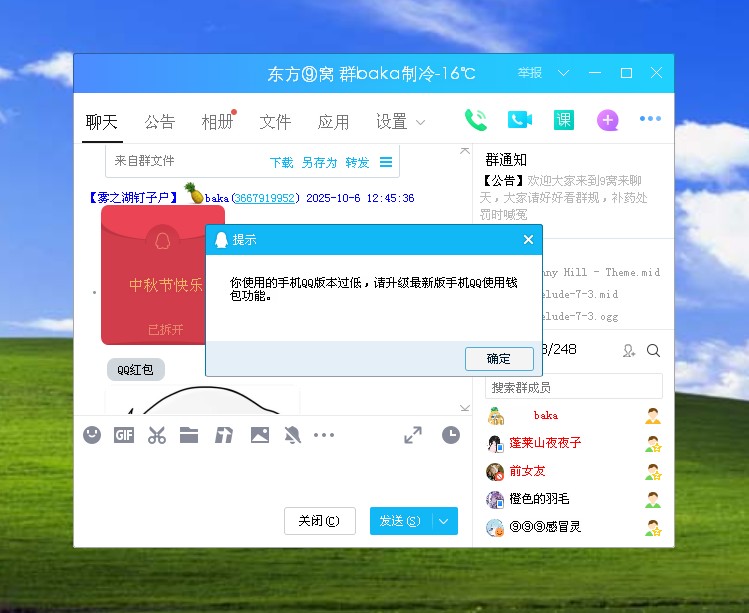
Task: Click the message text input area
Action: (273, 475)
